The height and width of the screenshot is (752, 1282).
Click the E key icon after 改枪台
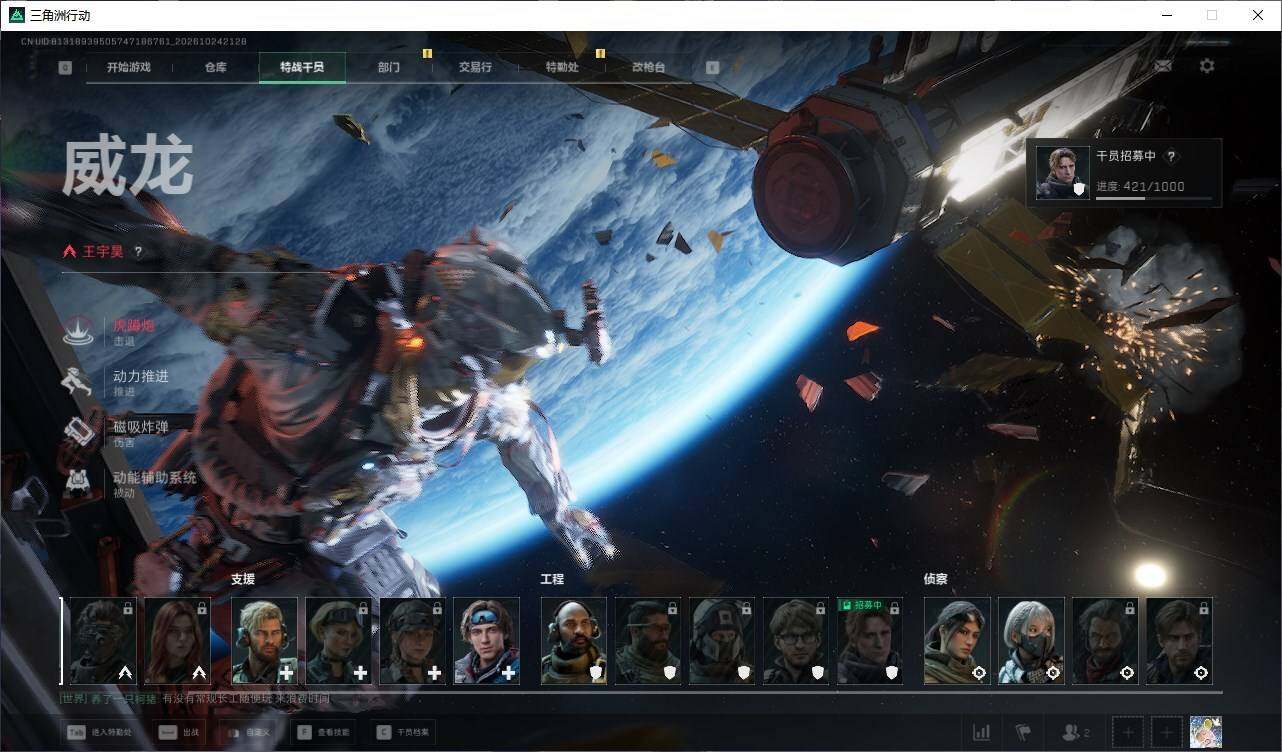click(712, 67)
